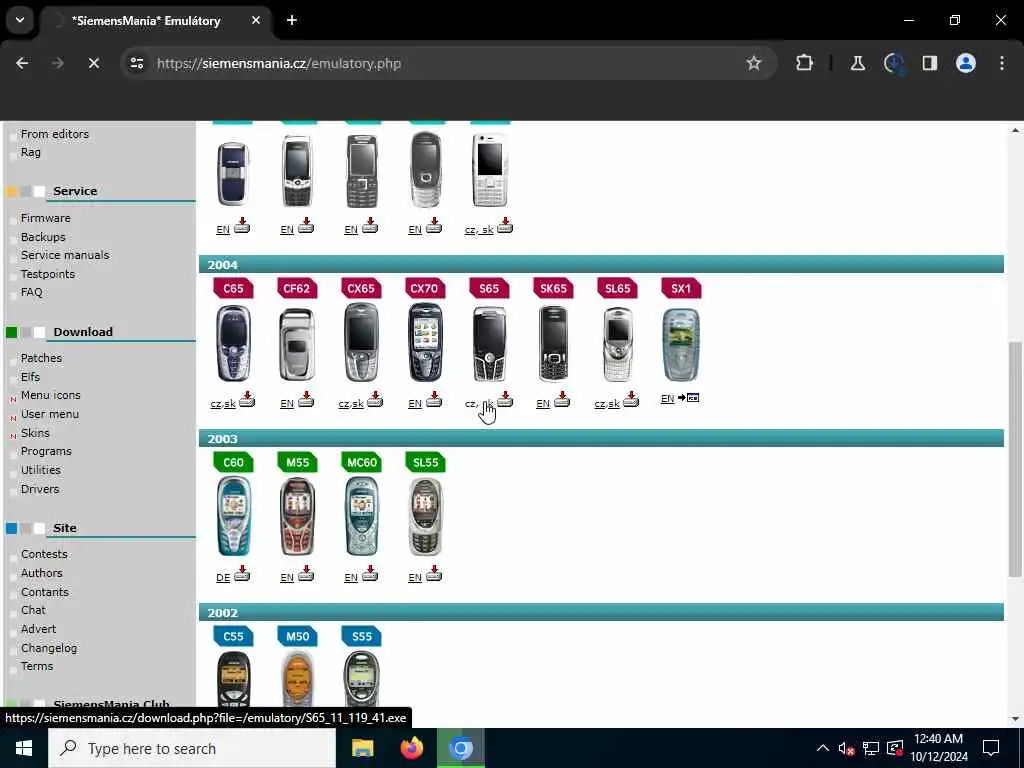Open the browser side panel
The height and width of the screenshot is (768, 1024).
pyautogui.click(x=929, y=63)
